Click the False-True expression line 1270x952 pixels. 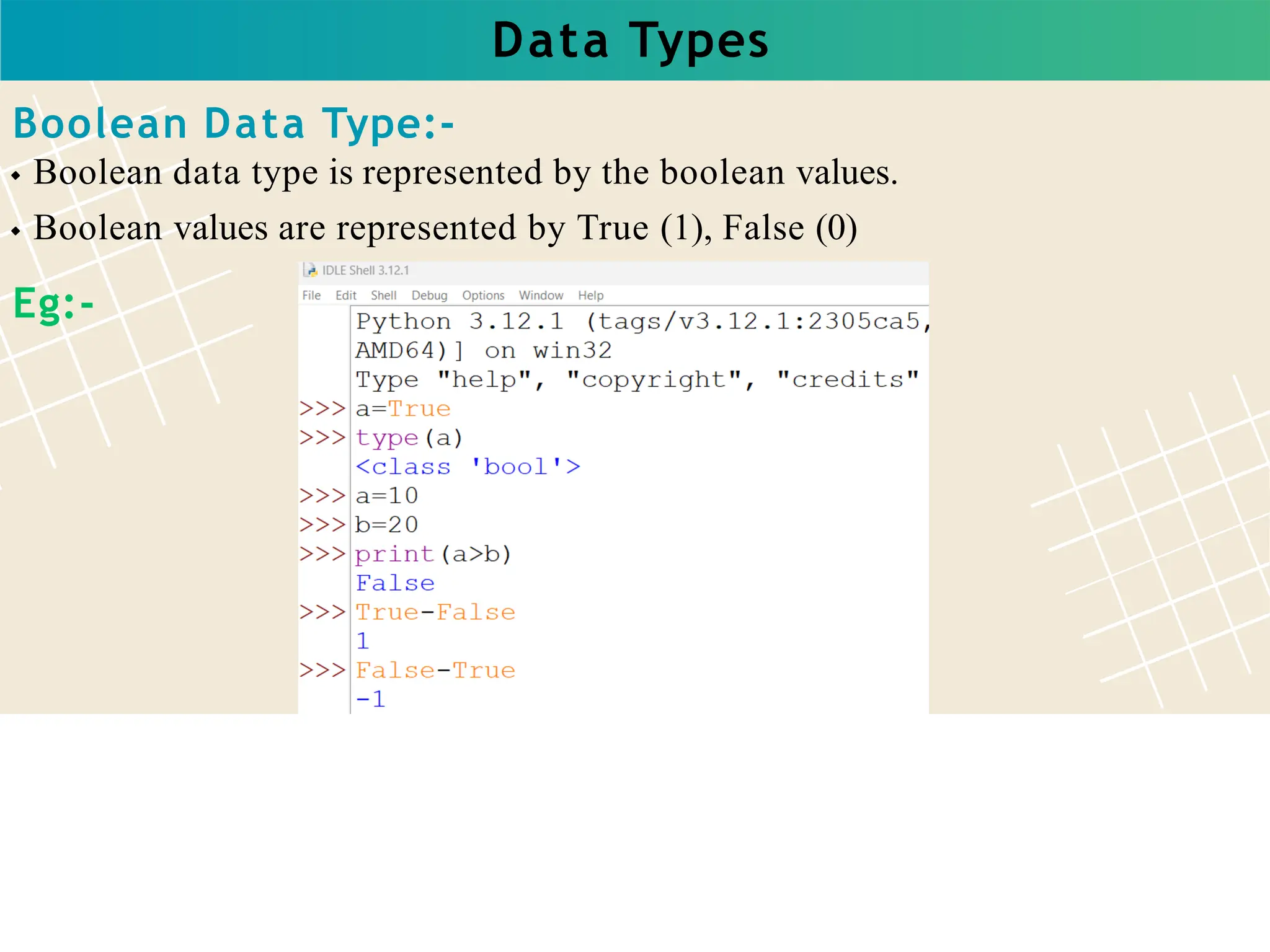(435, 671)
